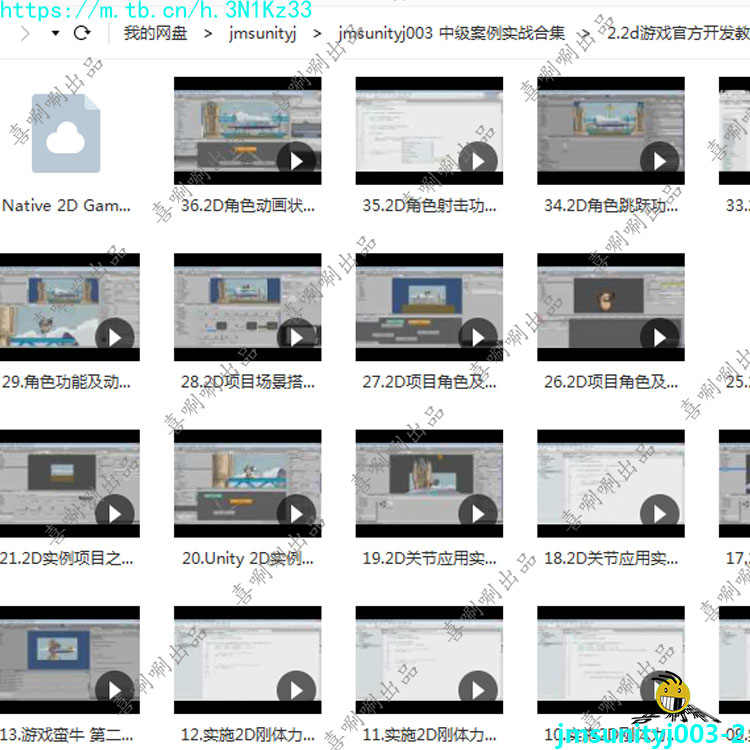This screenshot has height=750, width=750.
Task: Click the file name 26.2D项目角色及...
Action: (611, 382)
